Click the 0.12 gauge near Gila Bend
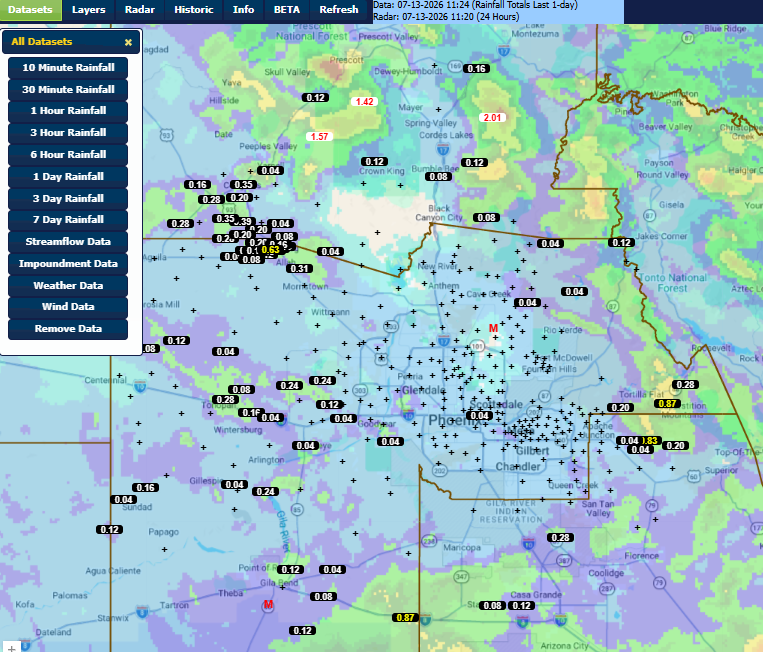Image resolution: width=763 pixels, height=652 pixels. pos(291,570)
